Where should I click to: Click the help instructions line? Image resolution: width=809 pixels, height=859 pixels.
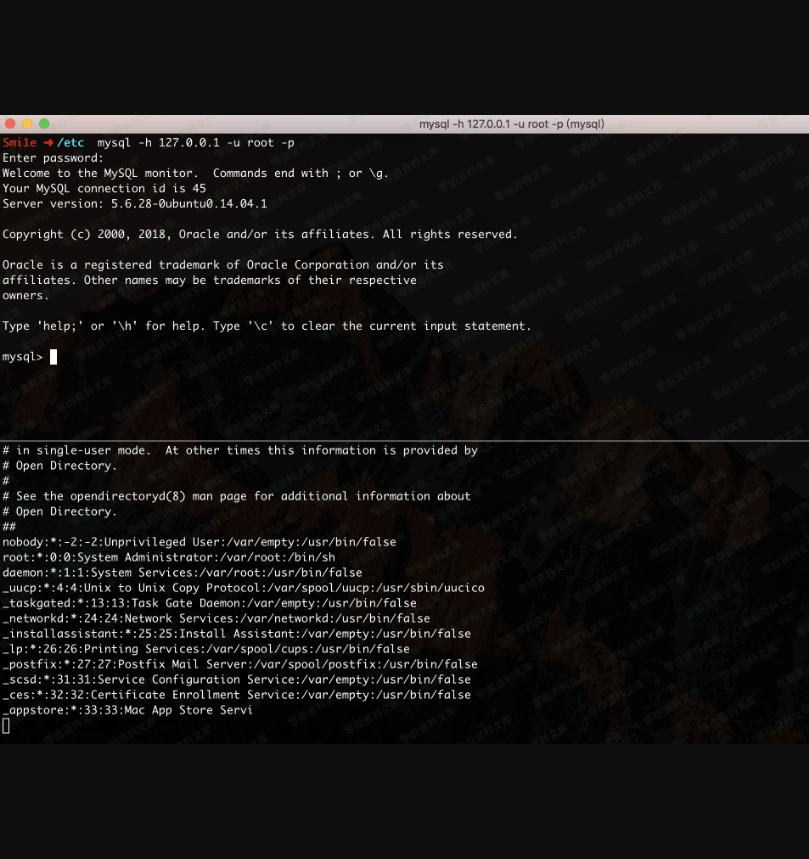click(266, 326)
